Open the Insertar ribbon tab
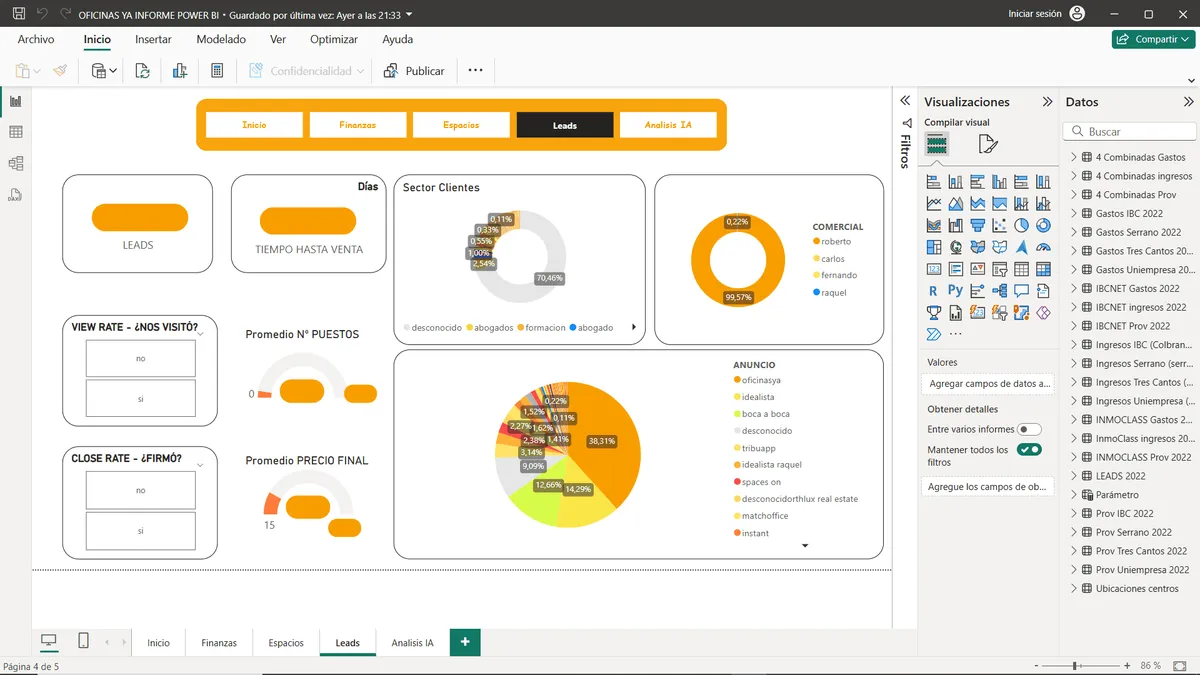Screen dimensions: 1200x675 click(153, 39)
